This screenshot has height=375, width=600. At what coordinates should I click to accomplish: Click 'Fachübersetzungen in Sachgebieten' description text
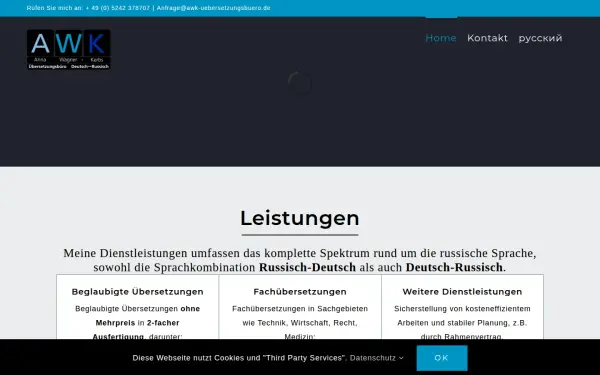tap(300, 308)
